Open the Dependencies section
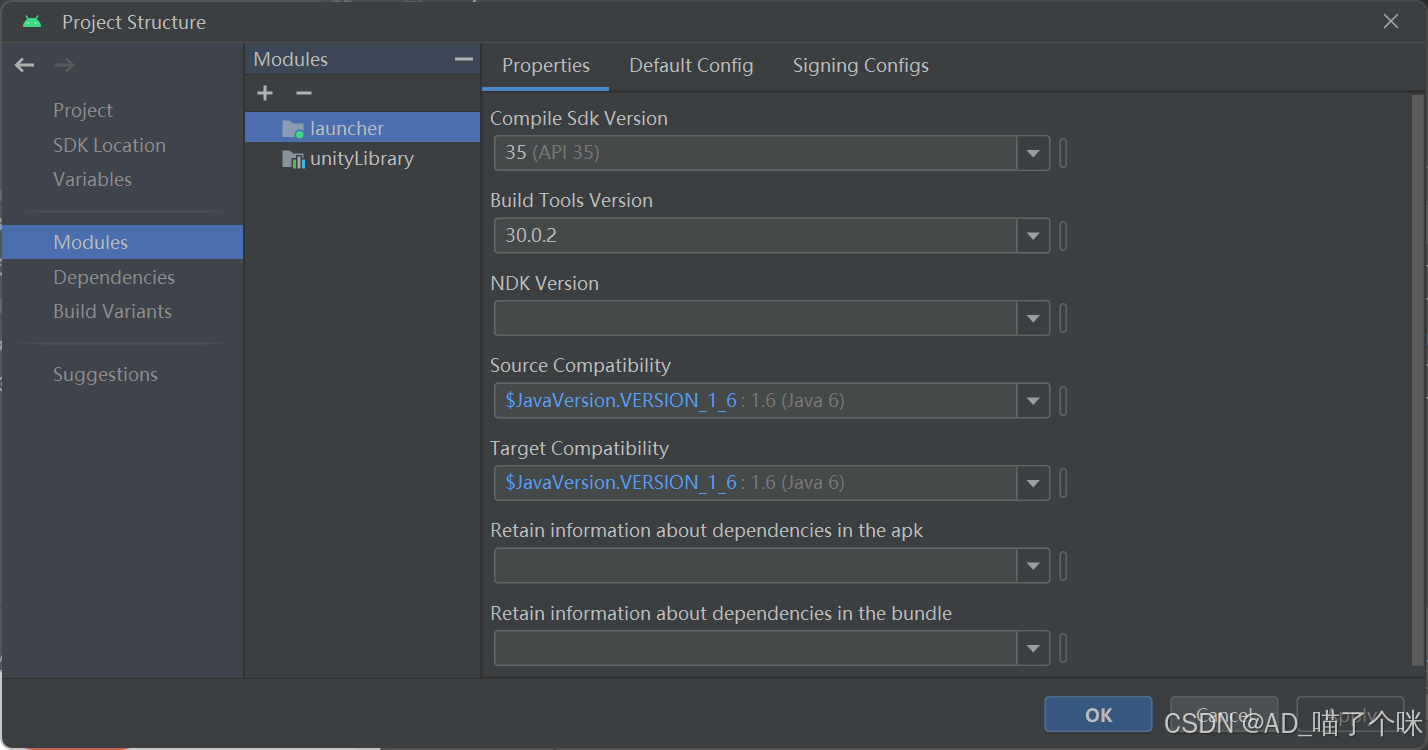The image size is (1428, 750). click(114, 277)
